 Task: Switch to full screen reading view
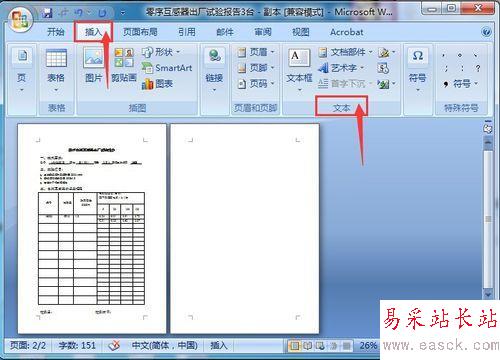point(307,346)
